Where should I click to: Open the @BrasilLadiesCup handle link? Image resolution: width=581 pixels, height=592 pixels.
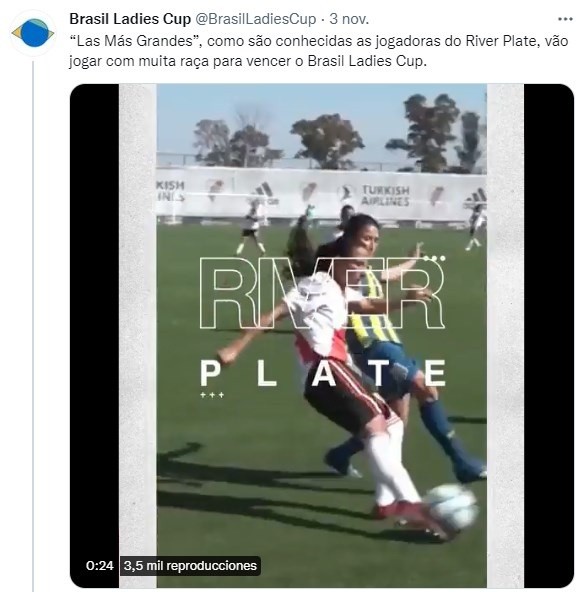(x=256, y=19)
